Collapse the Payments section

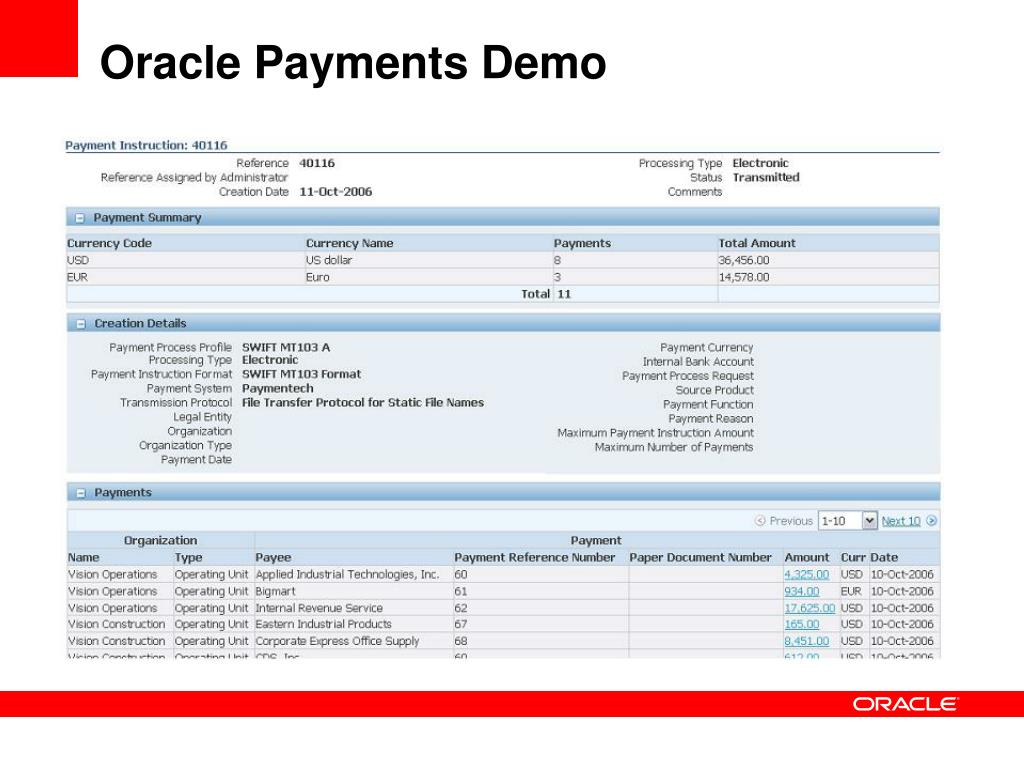coord(80,493)
